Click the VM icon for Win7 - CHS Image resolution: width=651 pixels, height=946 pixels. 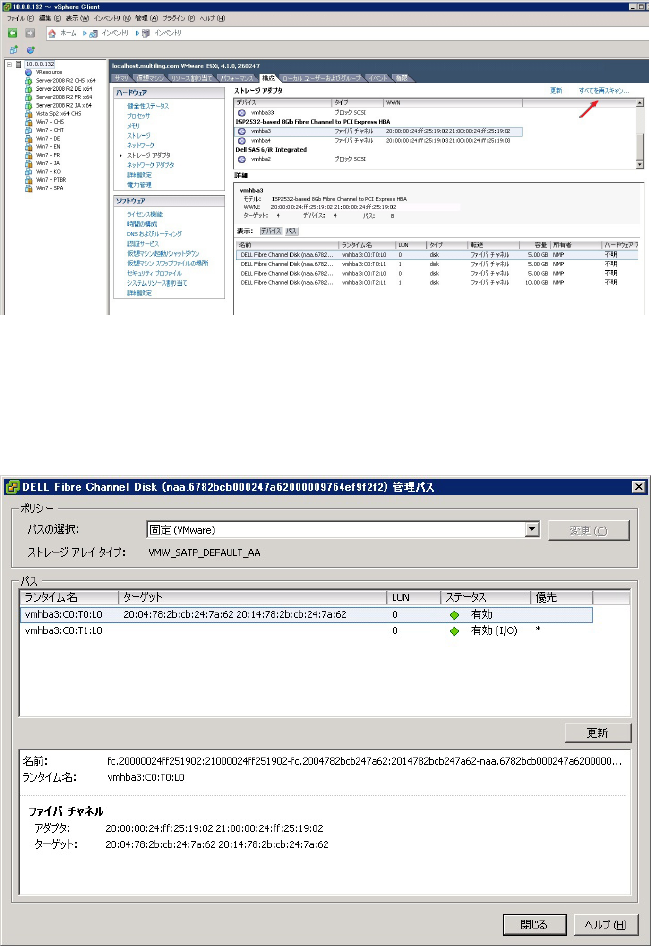coord(28,122)
